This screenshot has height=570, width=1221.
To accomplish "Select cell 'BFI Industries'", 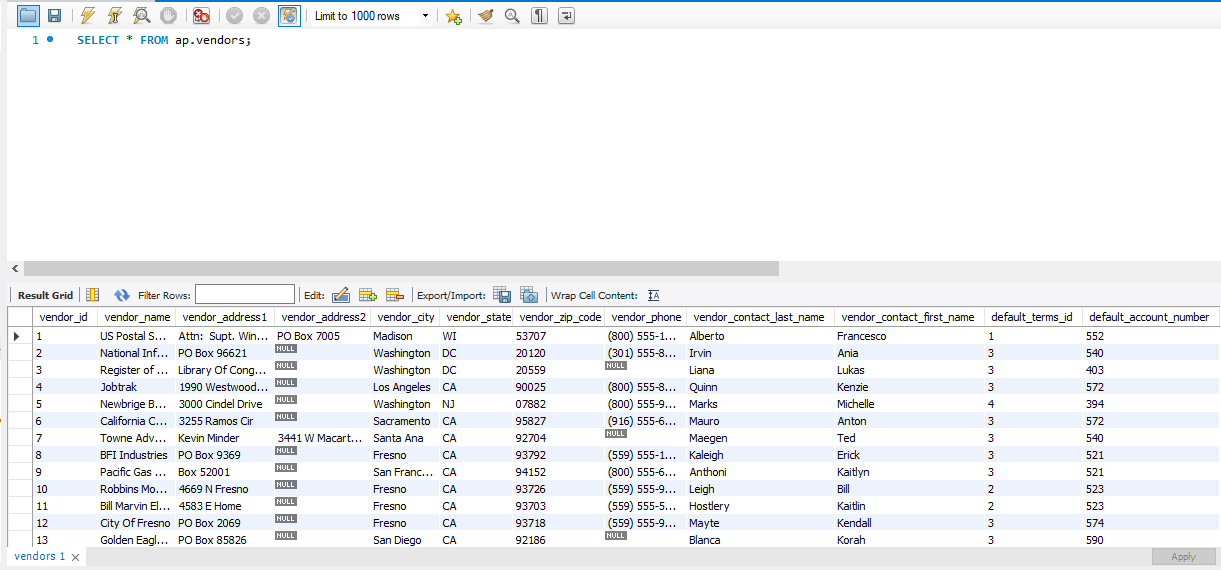I will click(x=135, y=455).
